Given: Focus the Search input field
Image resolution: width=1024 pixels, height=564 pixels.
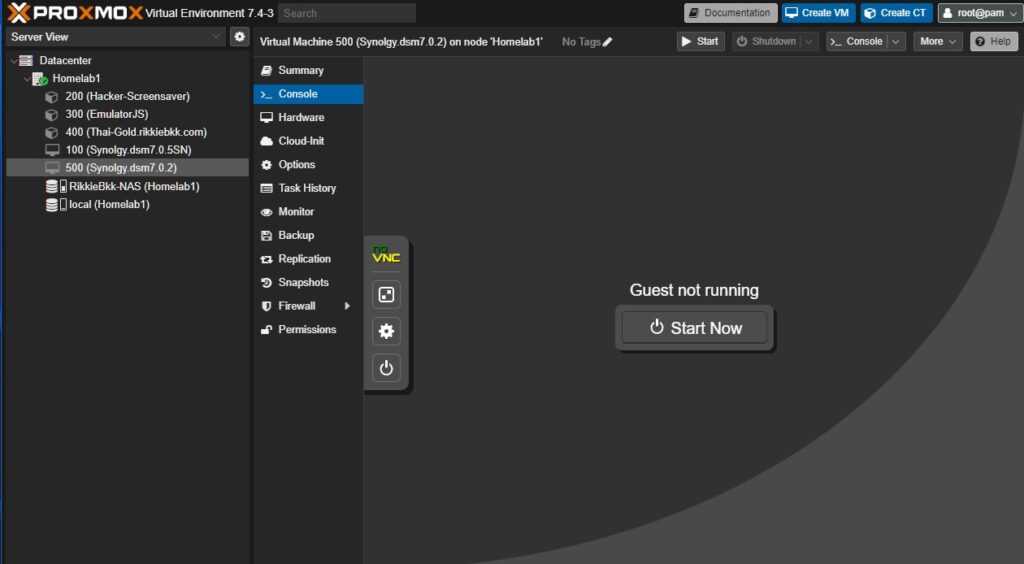Looking at the screenshot, I should (347, 13).
